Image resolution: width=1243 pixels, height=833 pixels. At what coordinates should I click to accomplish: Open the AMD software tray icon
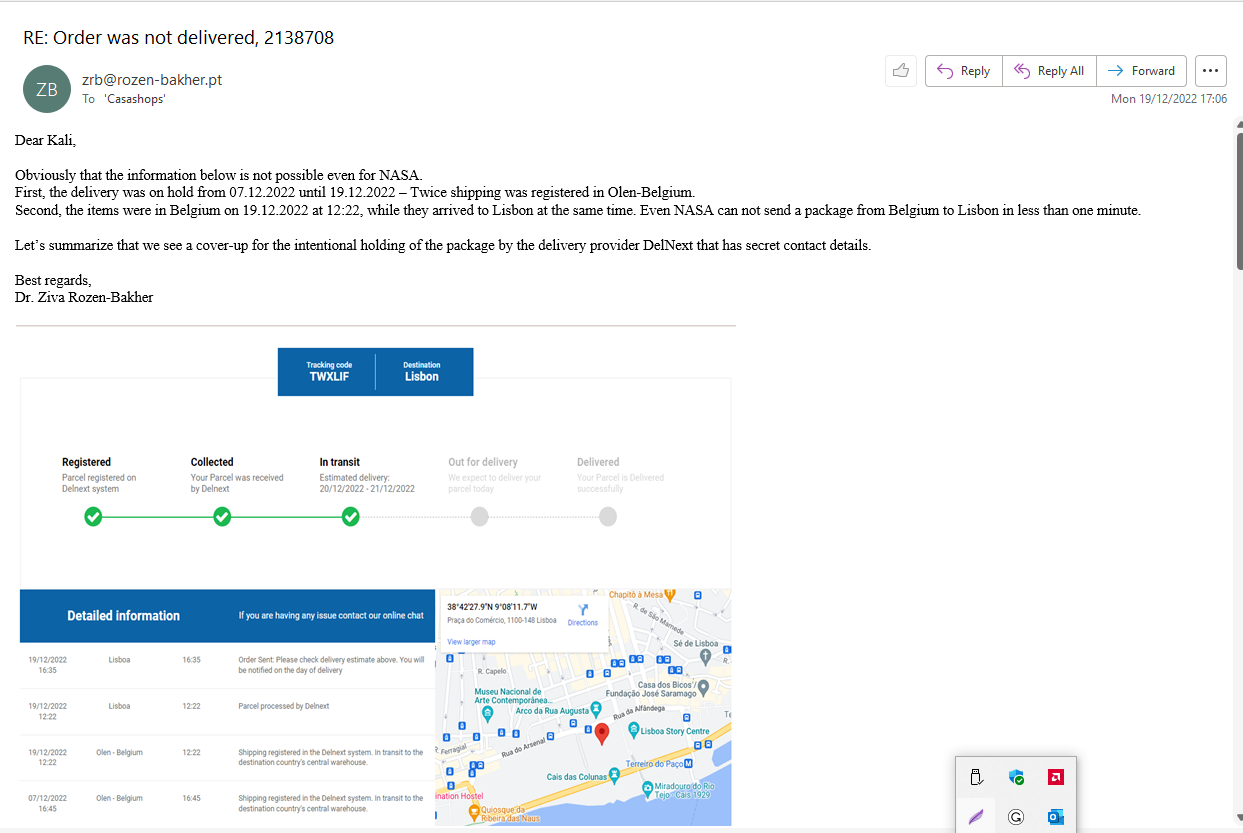1055,777
